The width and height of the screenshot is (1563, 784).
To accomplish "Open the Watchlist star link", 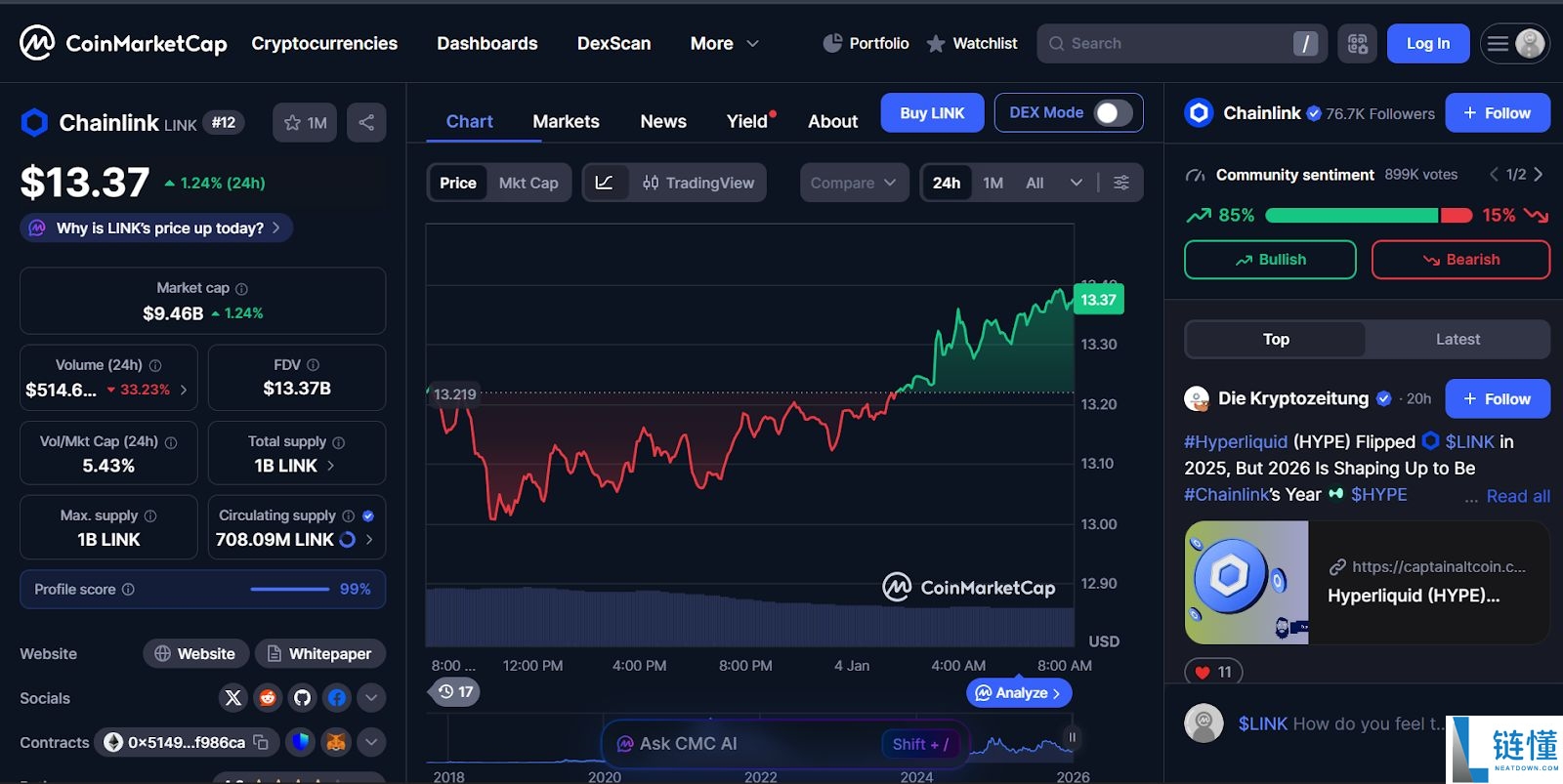I will 972,43.
